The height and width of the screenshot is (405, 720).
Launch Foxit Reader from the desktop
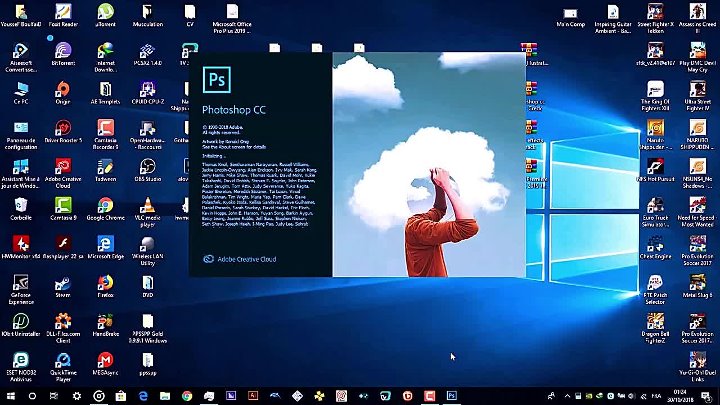[x=62, y=12]
